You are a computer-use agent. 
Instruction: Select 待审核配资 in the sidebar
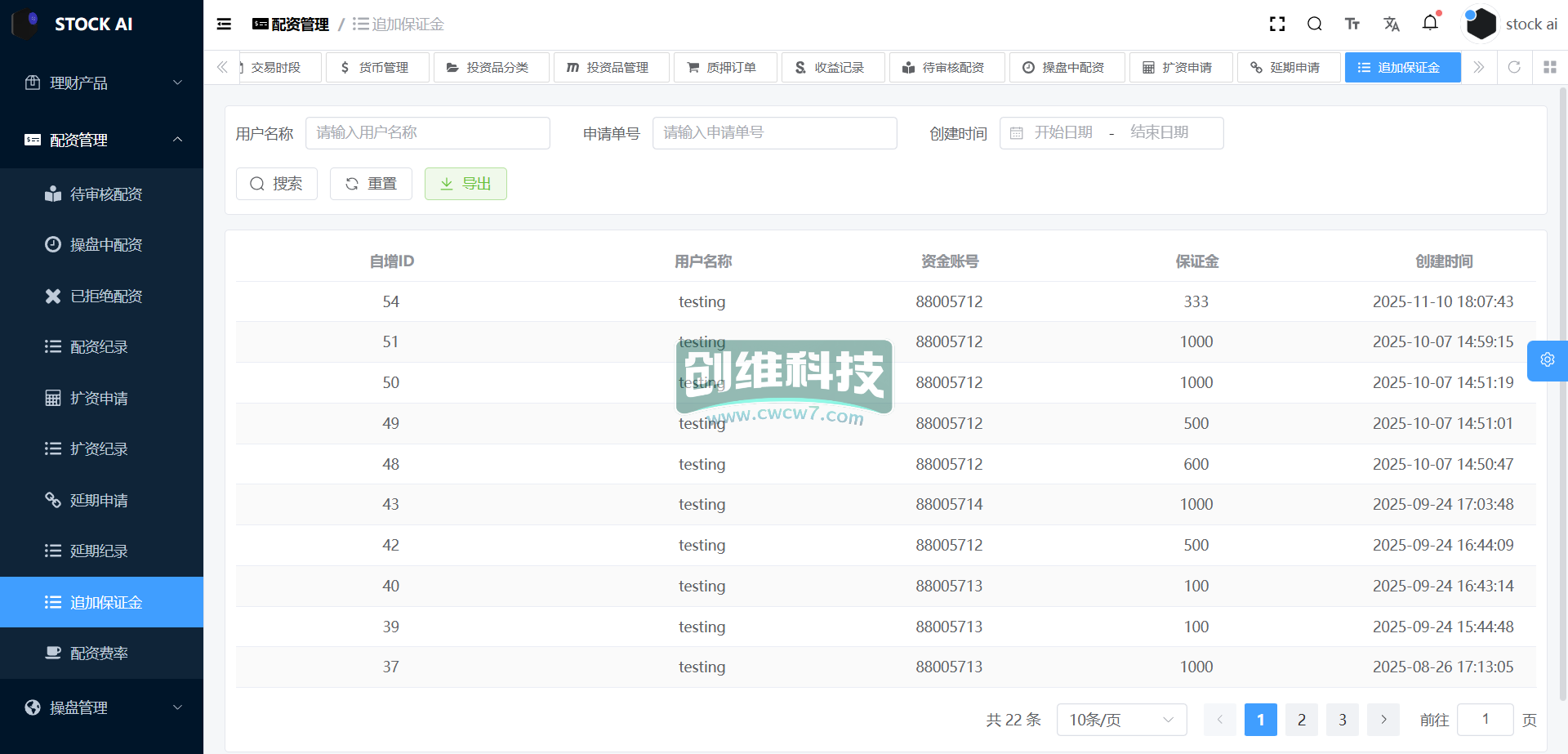tap(106, 194)
